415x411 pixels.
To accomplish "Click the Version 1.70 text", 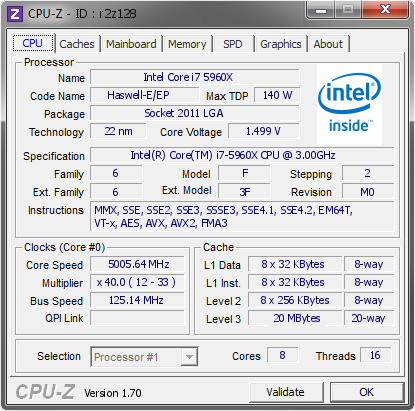I will click(x=113, y=393).
